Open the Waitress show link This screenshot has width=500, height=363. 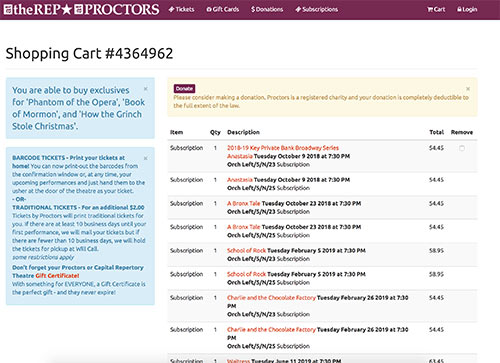[238, 361]
